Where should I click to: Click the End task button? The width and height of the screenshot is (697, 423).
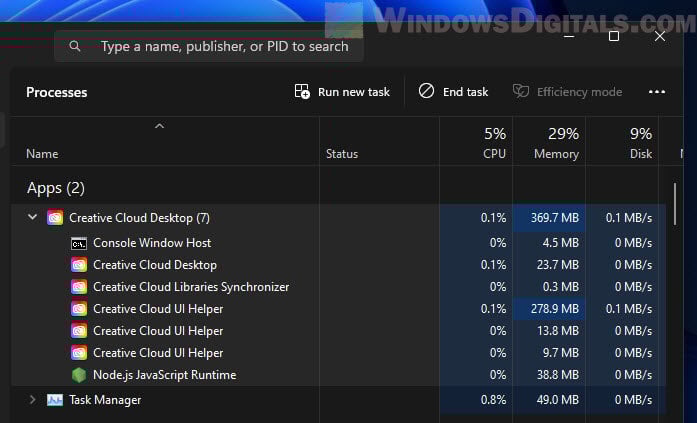coord(453,92)
